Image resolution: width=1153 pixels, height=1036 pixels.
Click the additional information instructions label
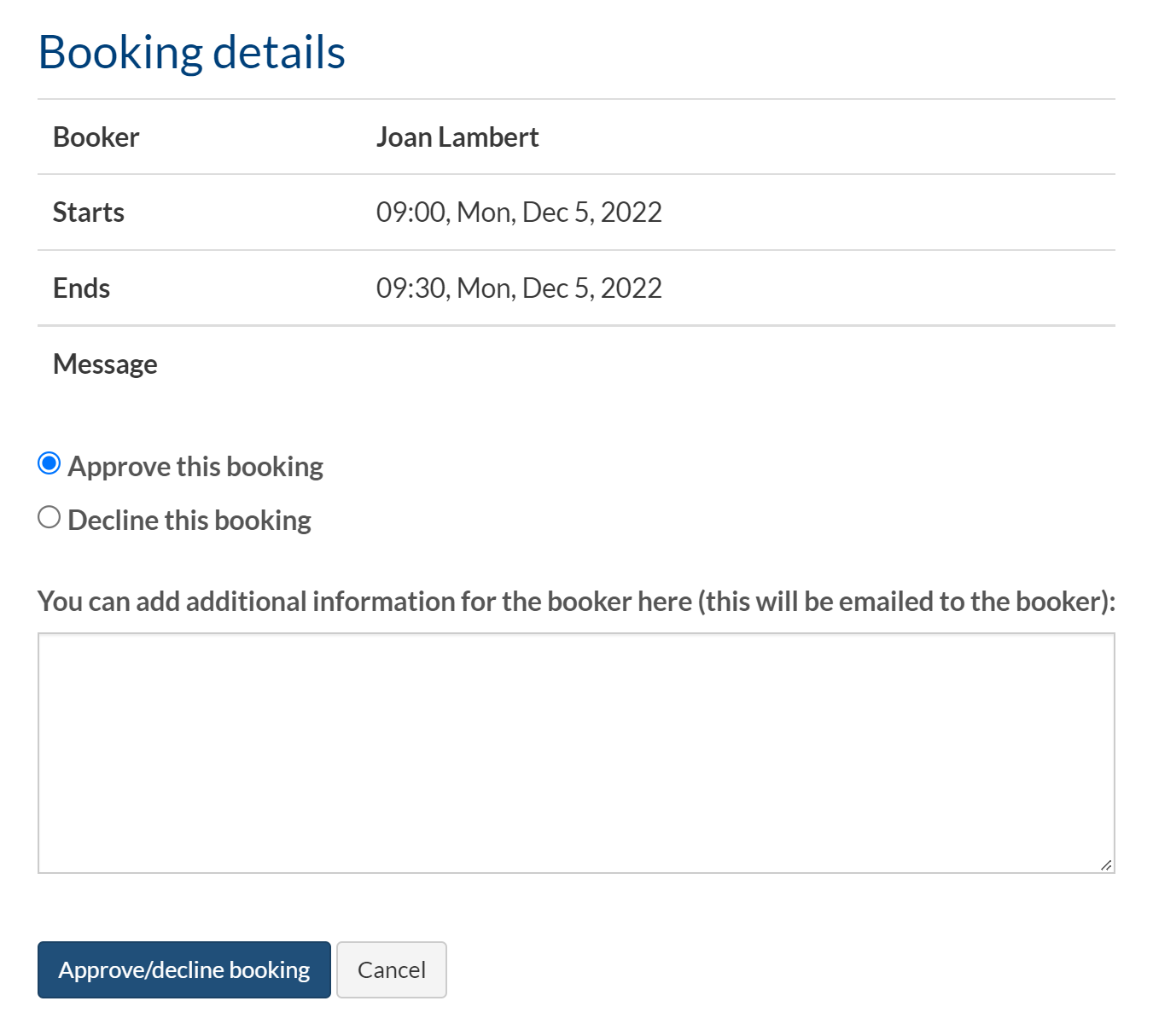tap(367, 602)
